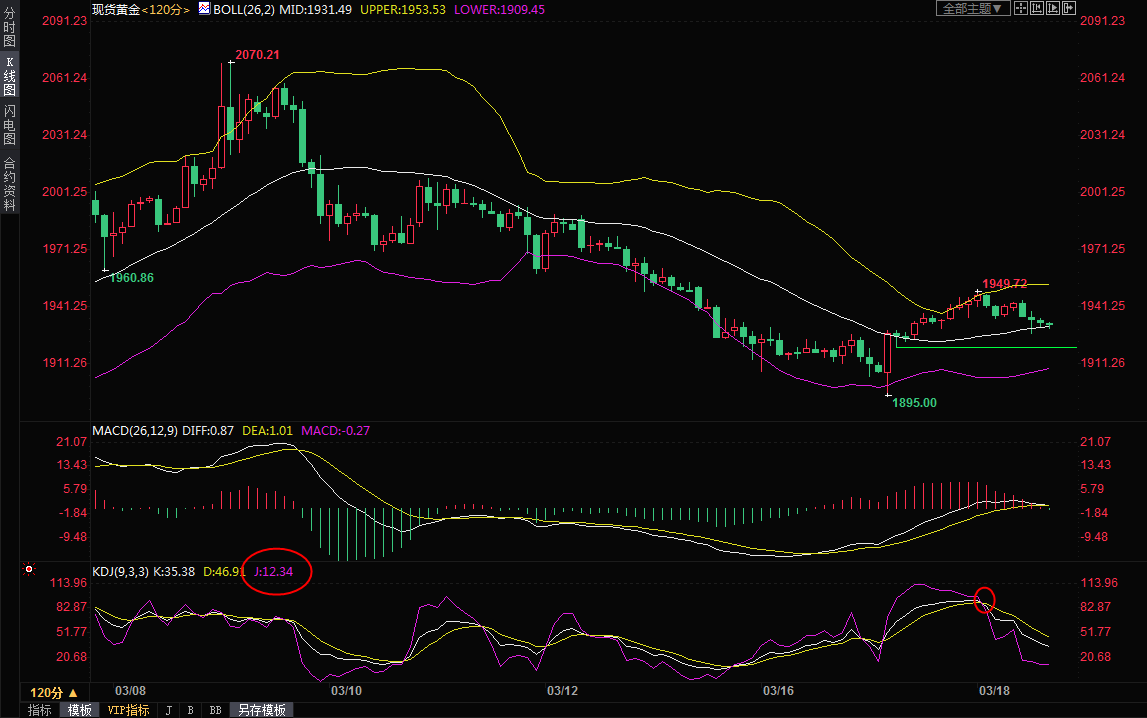The height and width of the screenshot is (718, 1147).
Task: Click the chart playback arrow icon
Action: click(1053, 8)
